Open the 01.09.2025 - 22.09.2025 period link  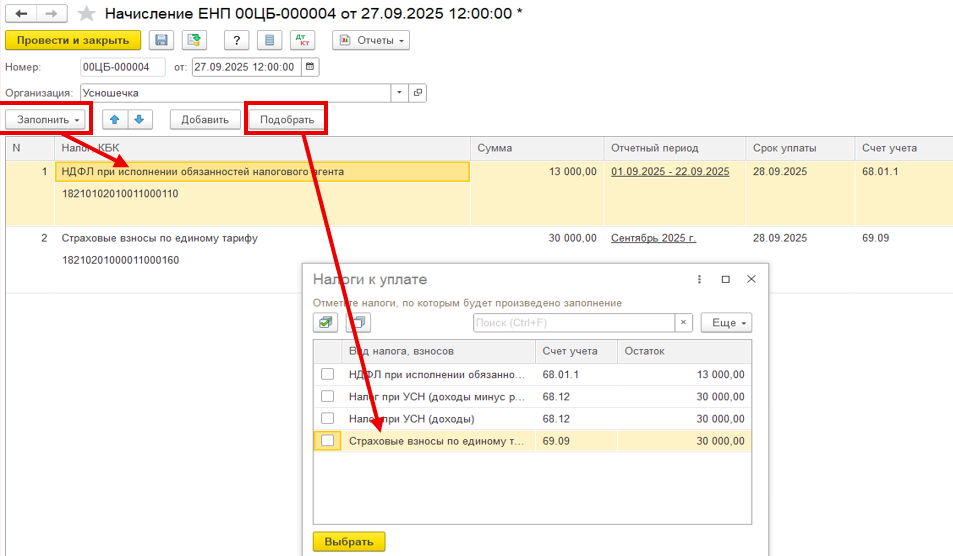(x=670, y=172)
